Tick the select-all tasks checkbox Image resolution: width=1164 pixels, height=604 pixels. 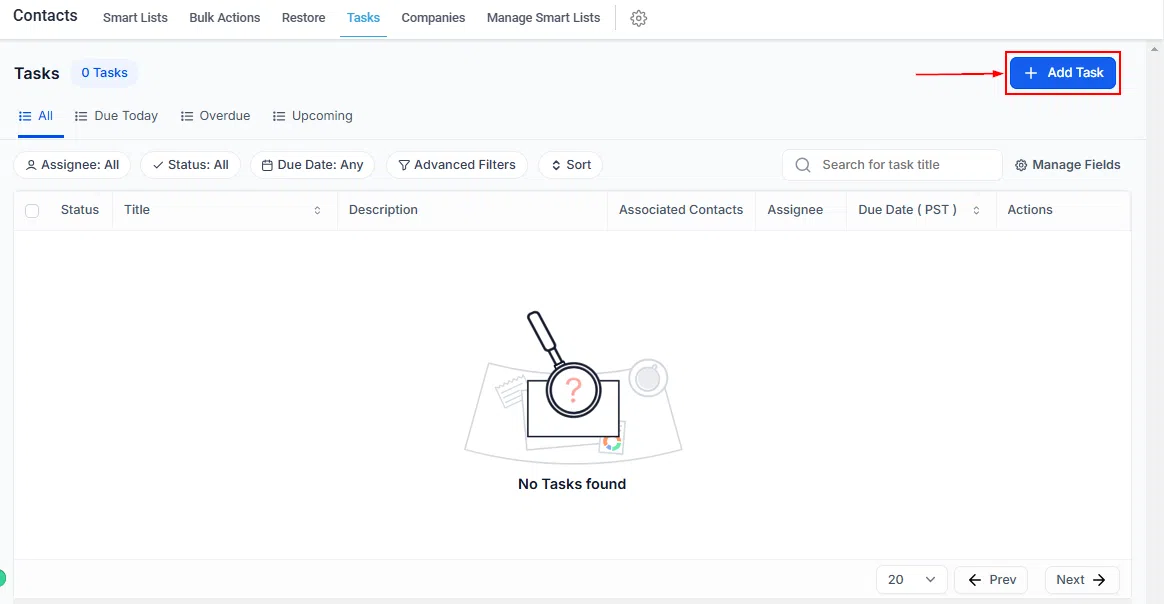coord(32,211)
